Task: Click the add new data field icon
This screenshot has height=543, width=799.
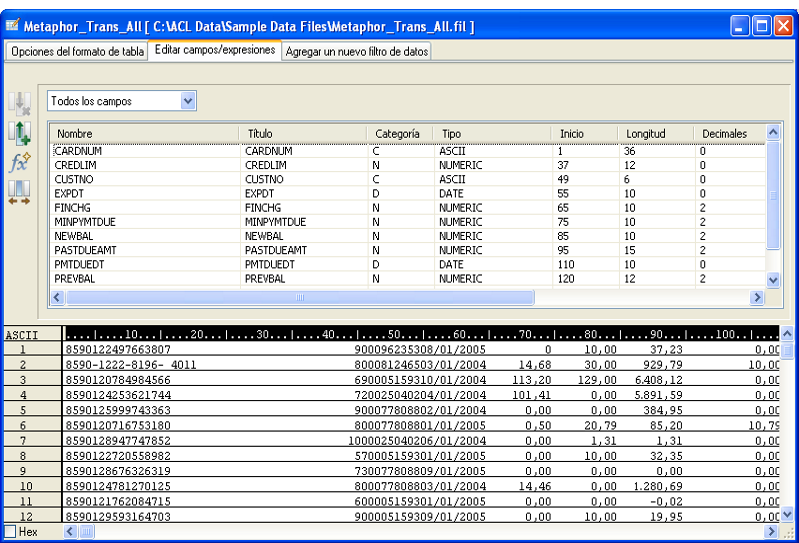Action: click(19, 131)
